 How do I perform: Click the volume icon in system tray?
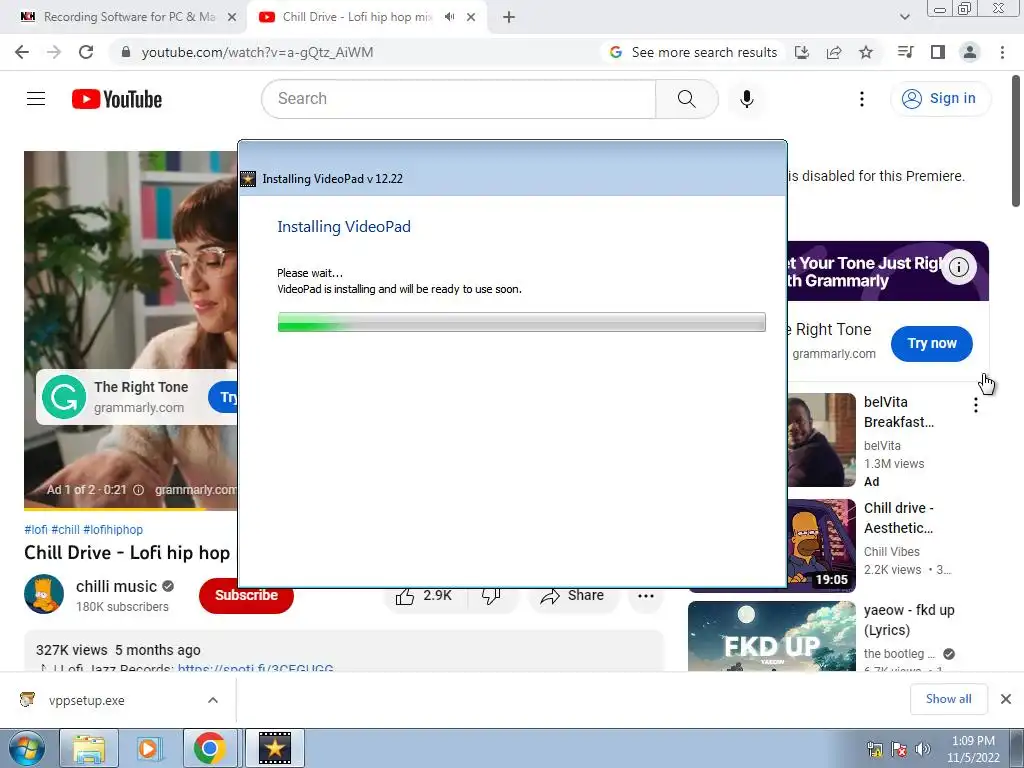click(x=923, y=749)
